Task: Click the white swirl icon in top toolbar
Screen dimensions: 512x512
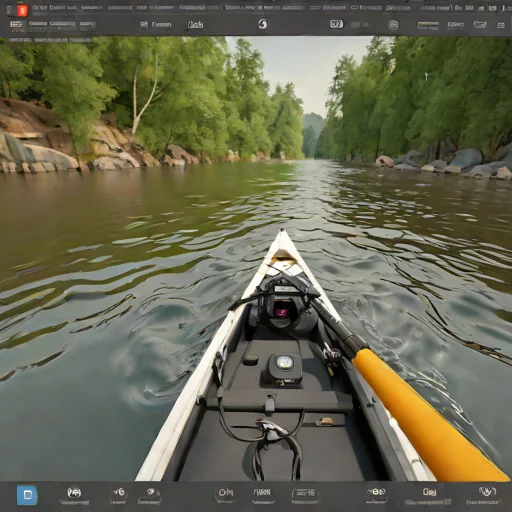Action: pos(263,24)
